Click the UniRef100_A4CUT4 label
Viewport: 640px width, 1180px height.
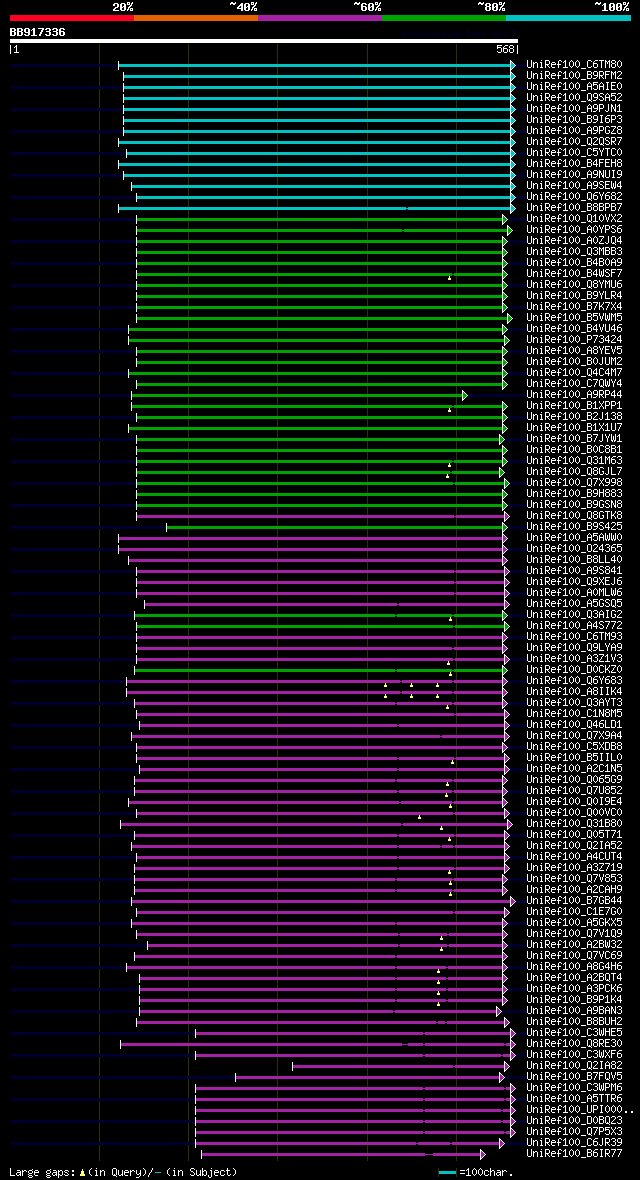coord(574,856)
